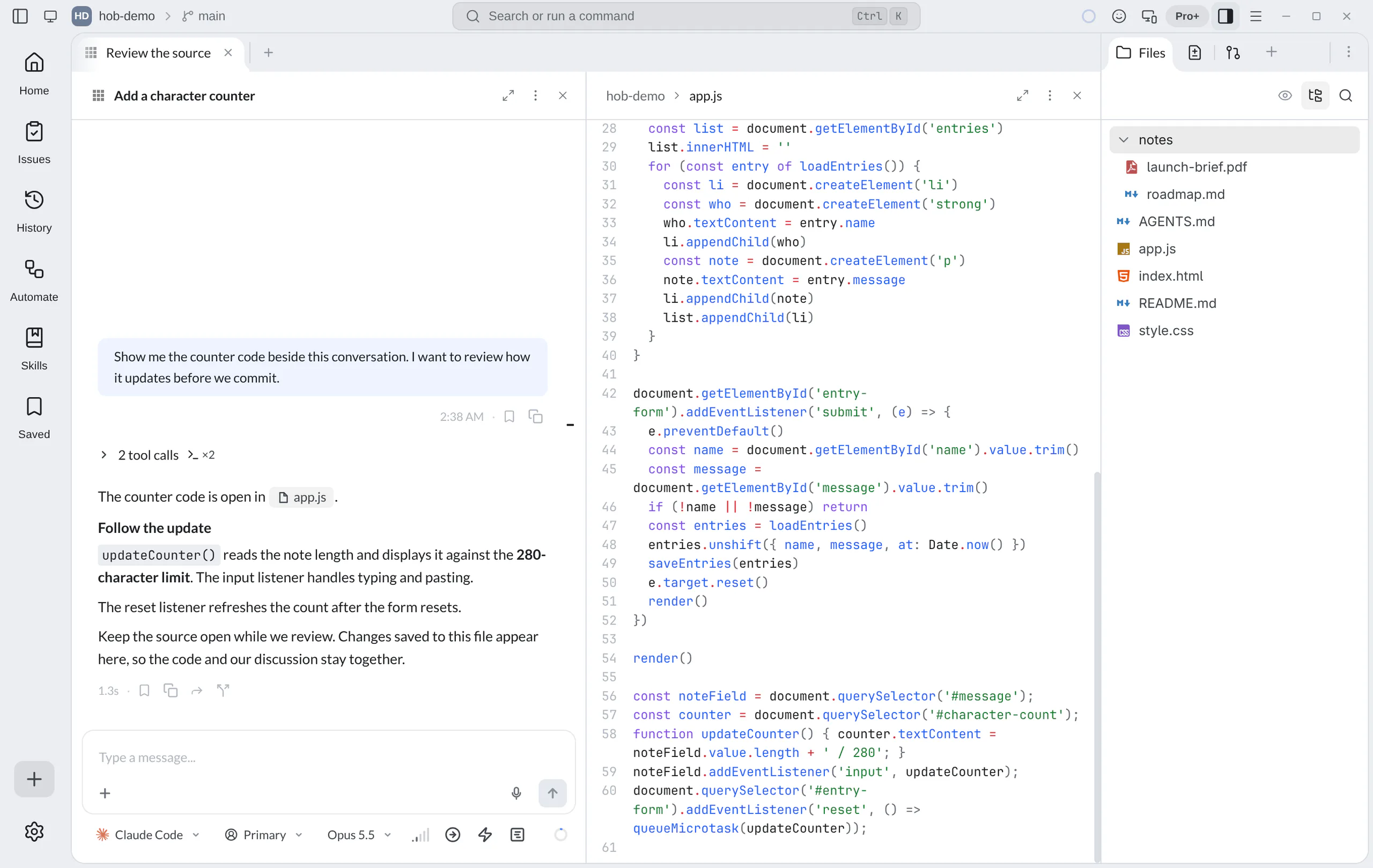Bookmark the assistant response
Viewport: 1373px width, 868px height.
(x=144, y=690)
